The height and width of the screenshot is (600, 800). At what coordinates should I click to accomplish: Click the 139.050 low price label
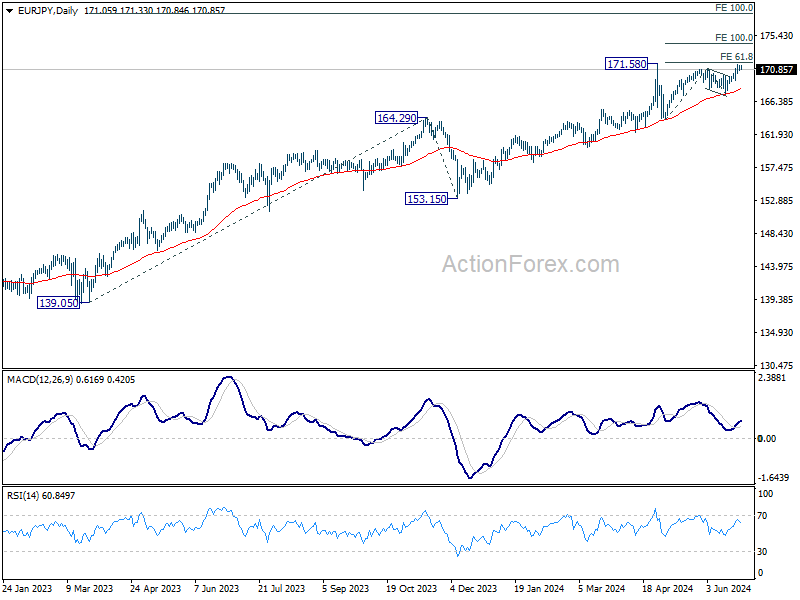click(x=59, y=303)
